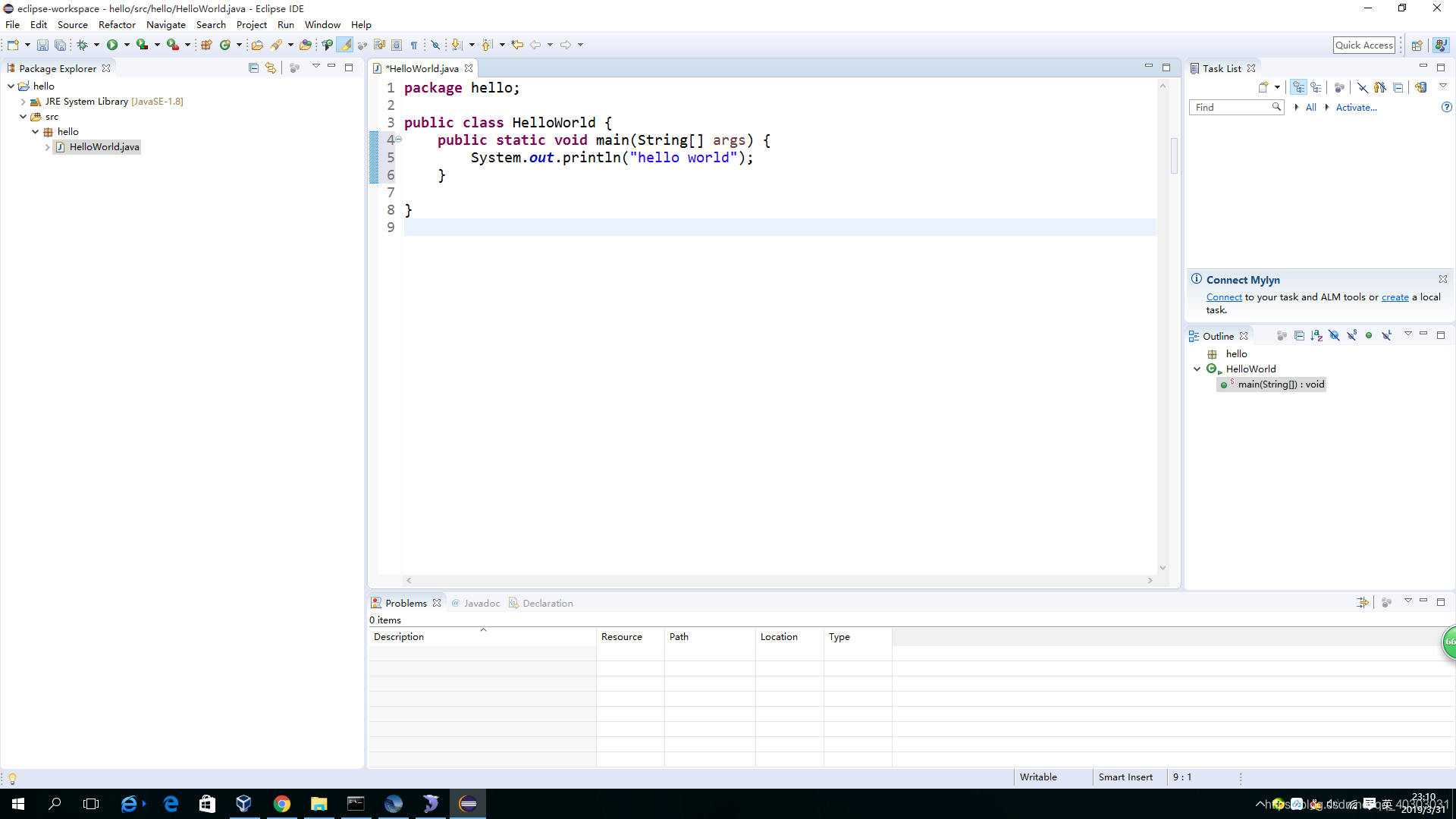Viewport: 1456px width, 819px height.
Task: Click New Task icon in Task List
Action: [1263, 88]
